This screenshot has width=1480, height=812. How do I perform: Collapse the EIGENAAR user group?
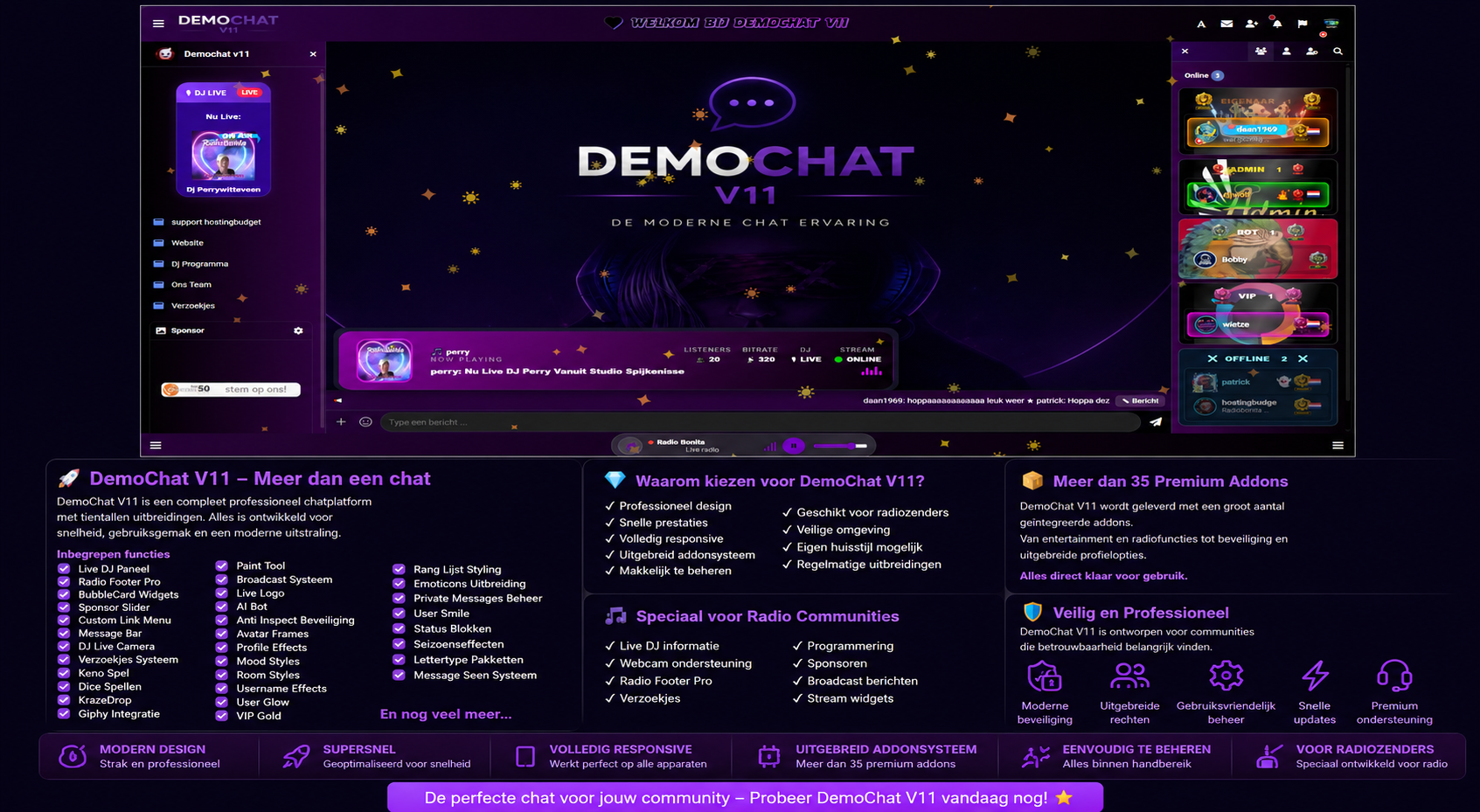[x=1257, y=101]
